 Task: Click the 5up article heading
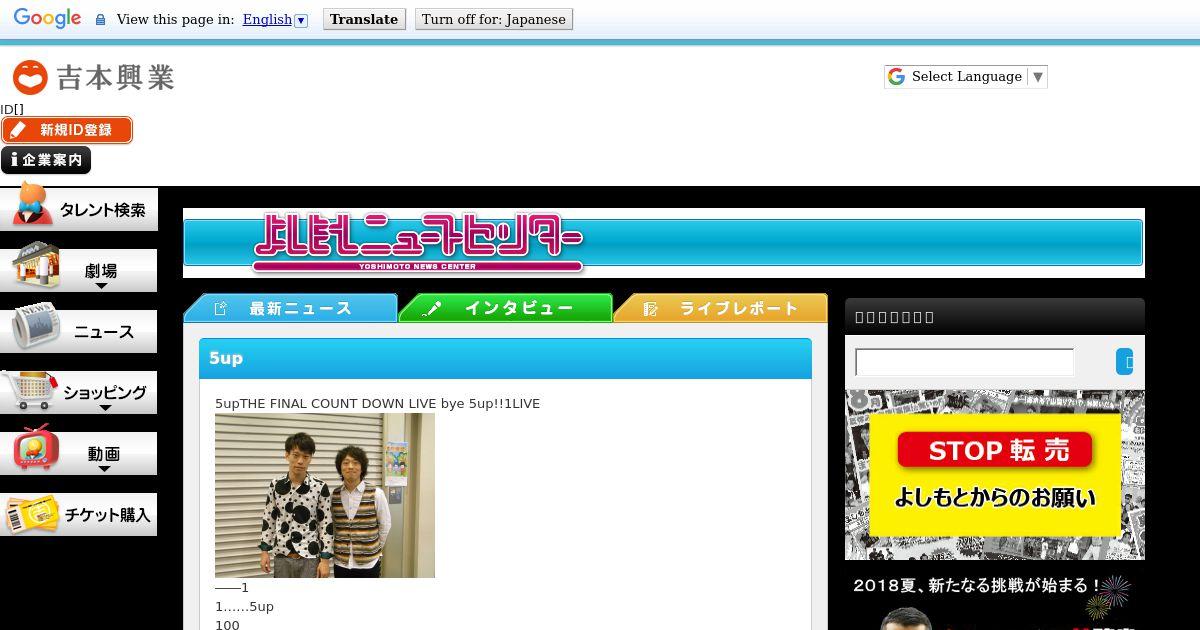click(x=226, y=358)
